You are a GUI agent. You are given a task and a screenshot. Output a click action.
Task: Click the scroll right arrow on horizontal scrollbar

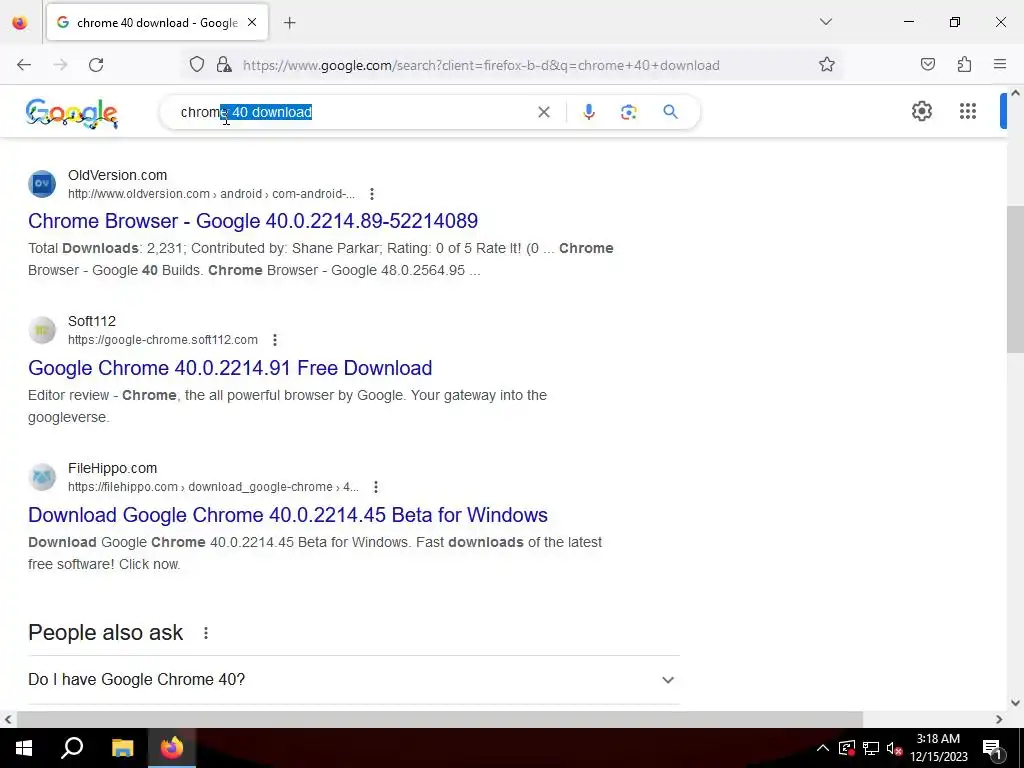pos(999,719)
